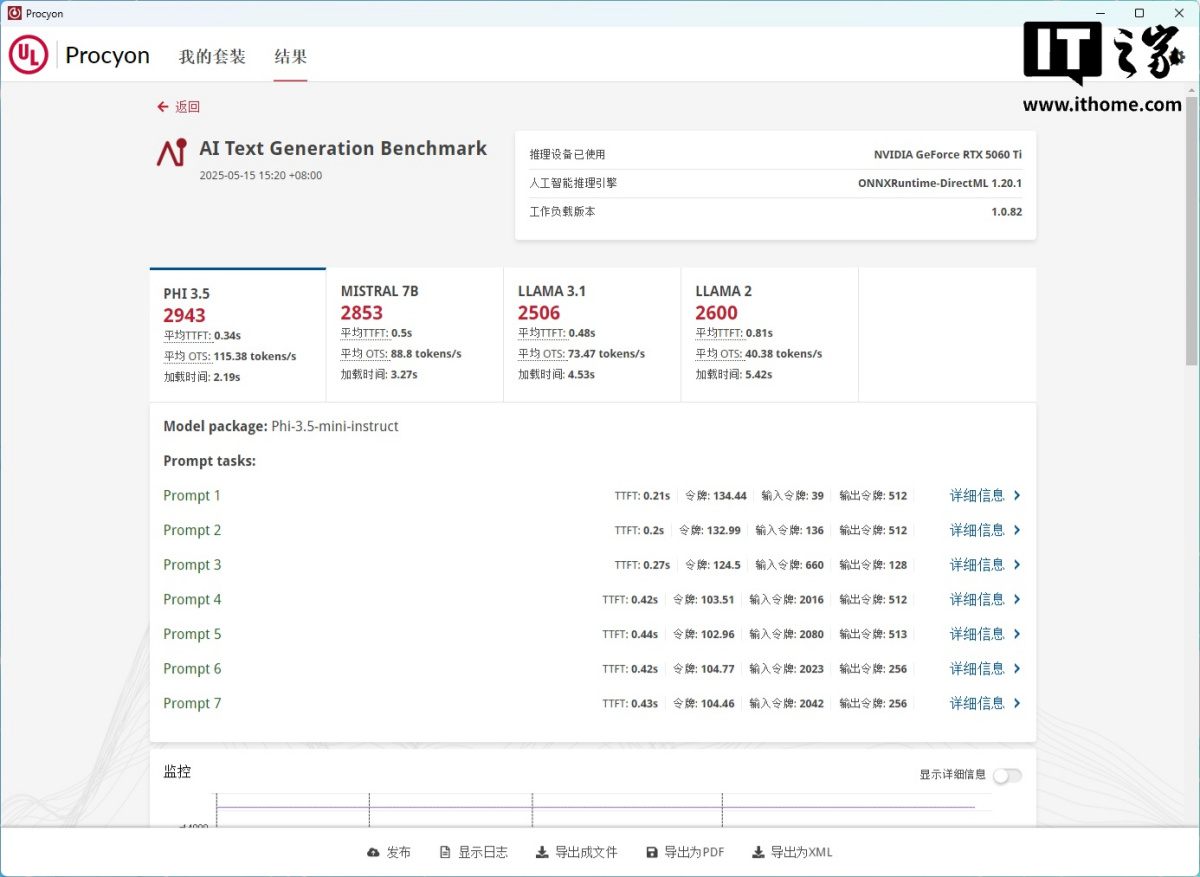The width and height of the screenshot is (1200, 877).
Task: Switch to the MISTRAL 7B results tab
Action: [x=414, y=334]
